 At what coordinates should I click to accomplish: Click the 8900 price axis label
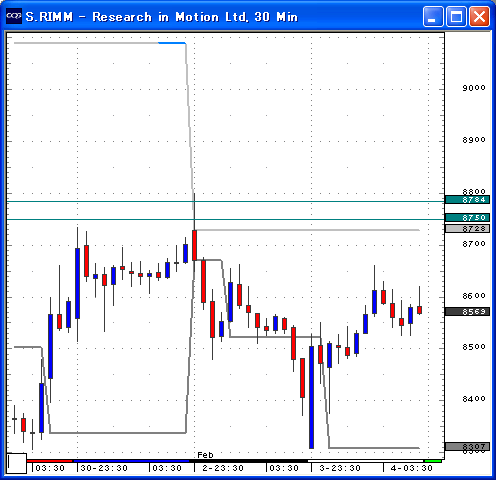(474, 140)
